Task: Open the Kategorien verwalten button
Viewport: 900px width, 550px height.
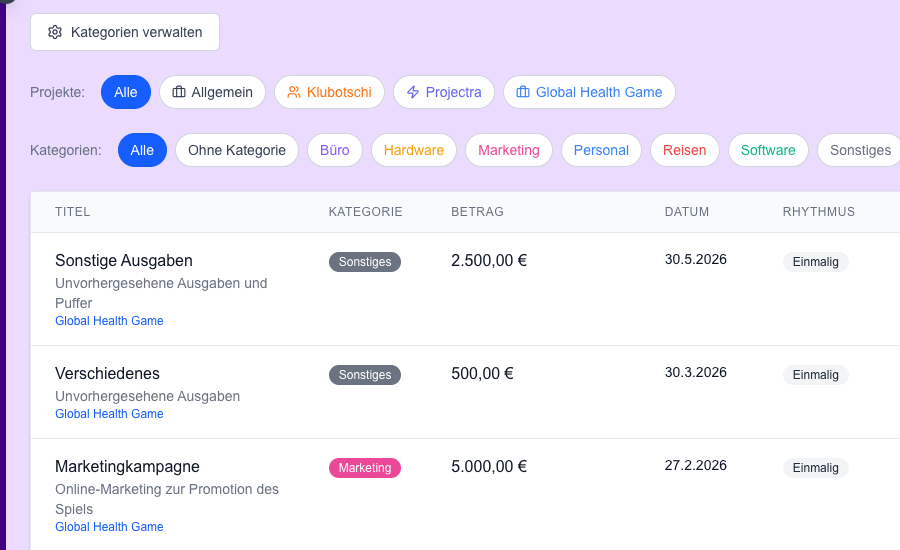Action: click(x=125, y=32)
